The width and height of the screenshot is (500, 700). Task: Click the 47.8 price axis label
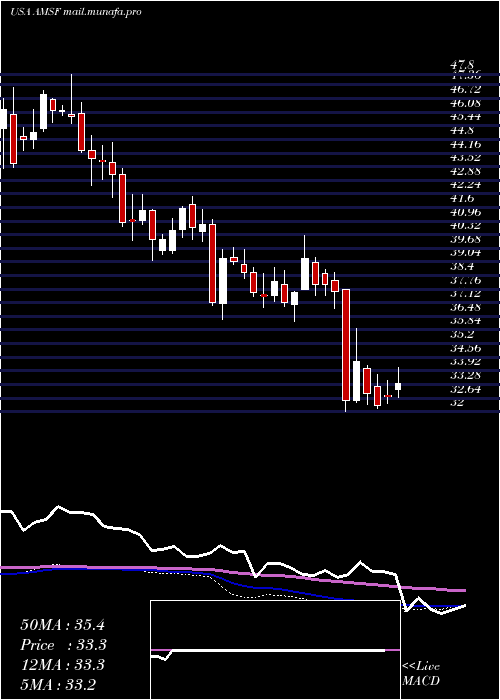click(463, 66)
